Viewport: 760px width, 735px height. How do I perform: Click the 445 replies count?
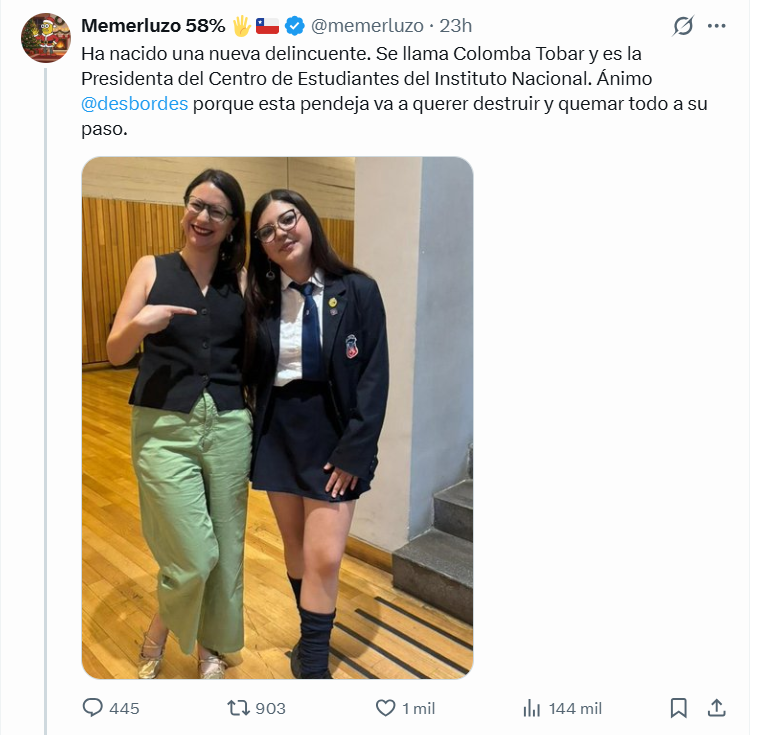point(124,708)
